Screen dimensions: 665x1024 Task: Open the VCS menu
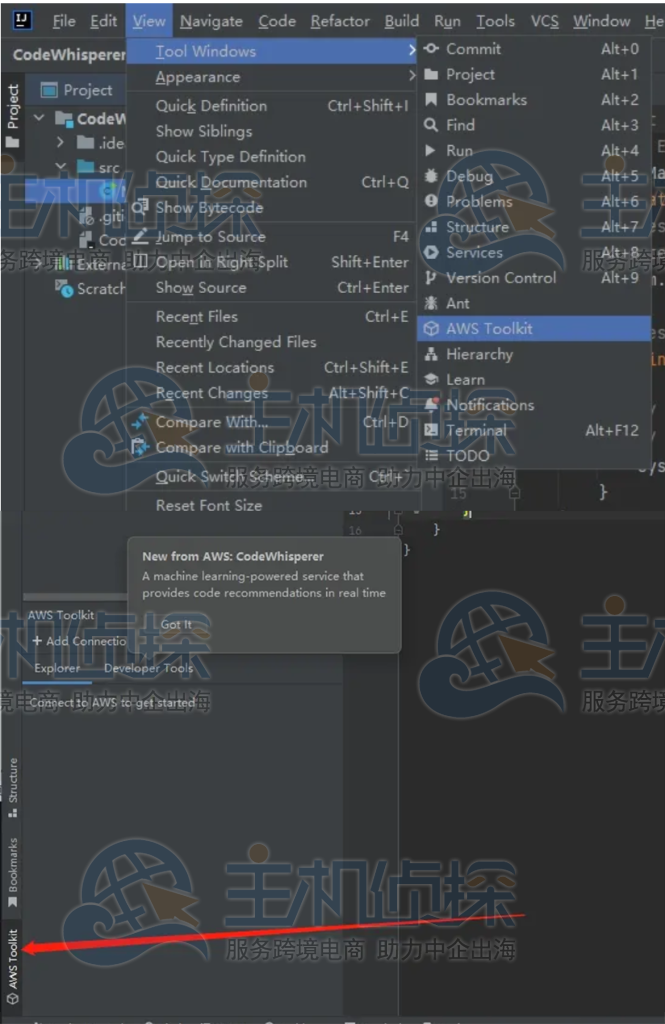[x=544, y=21]
